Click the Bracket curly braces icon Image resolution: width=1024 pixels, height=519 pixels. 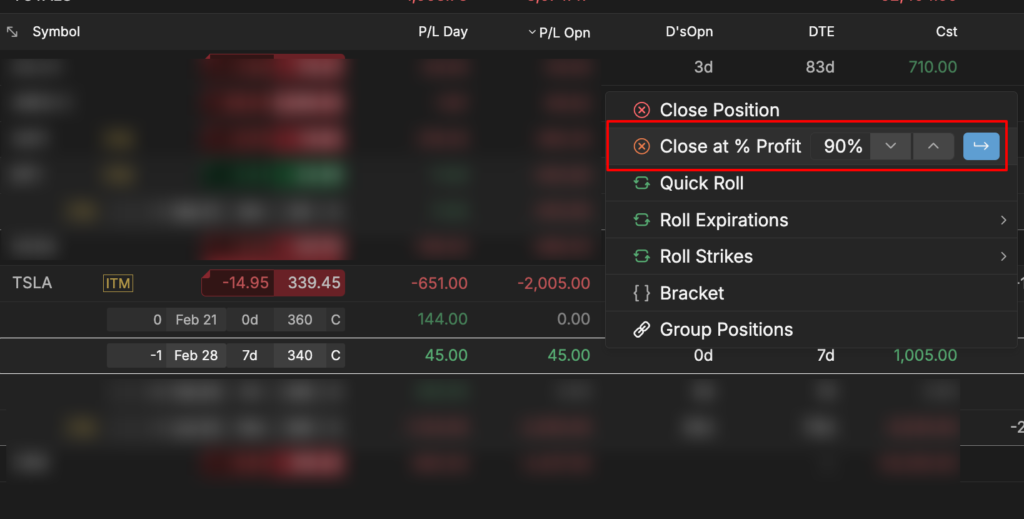click(642, 293)
